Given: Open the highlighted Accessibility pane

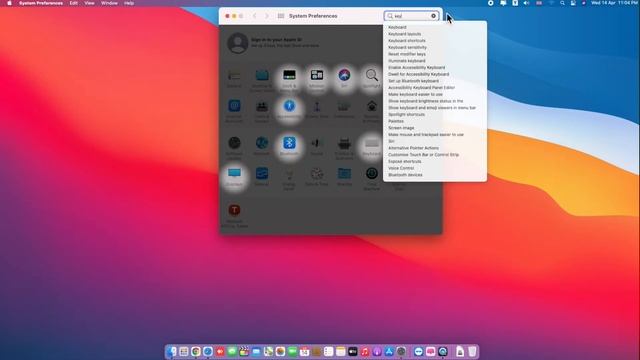Looking at the screenshot, I should tap(289, 106).
